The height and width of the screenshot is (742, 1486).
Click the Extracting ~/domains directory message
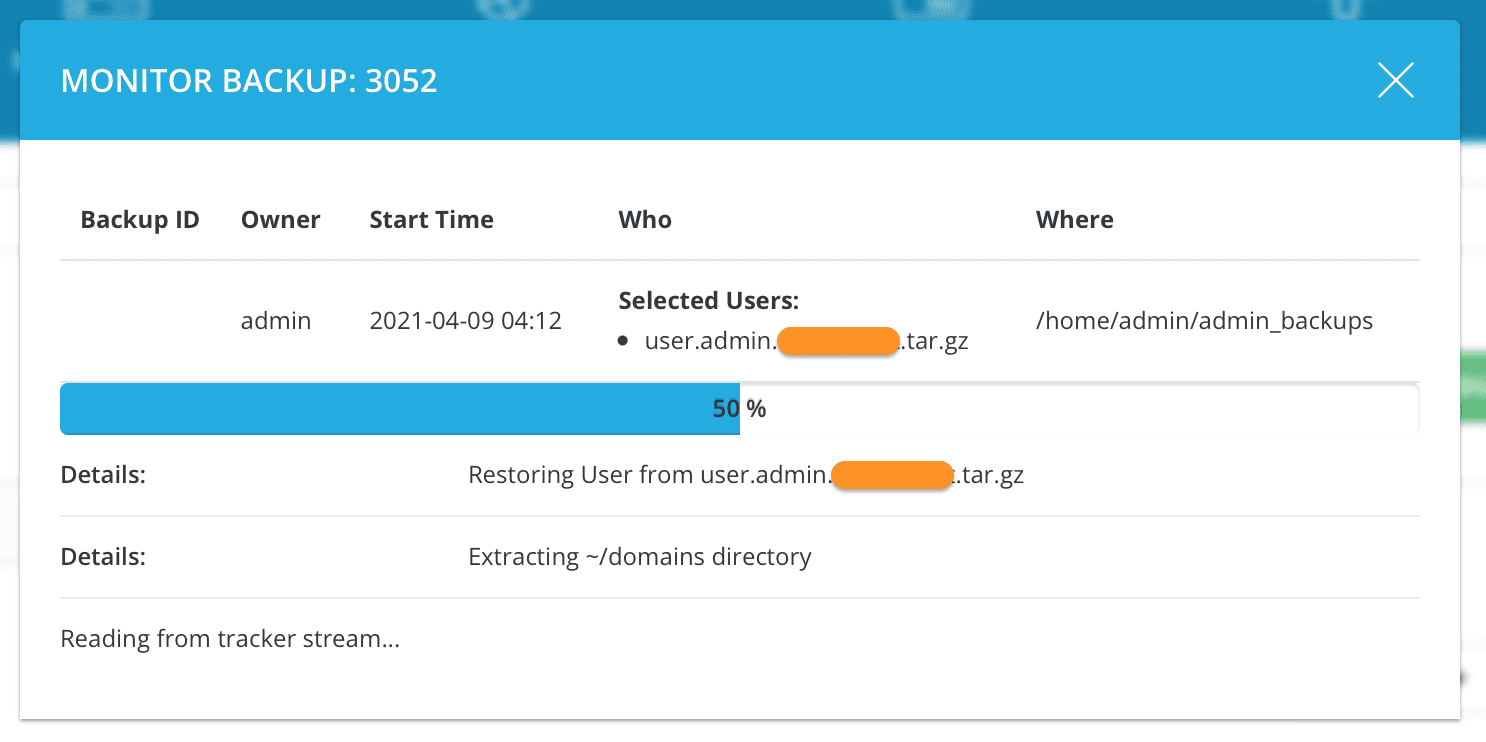click(640, 556)
